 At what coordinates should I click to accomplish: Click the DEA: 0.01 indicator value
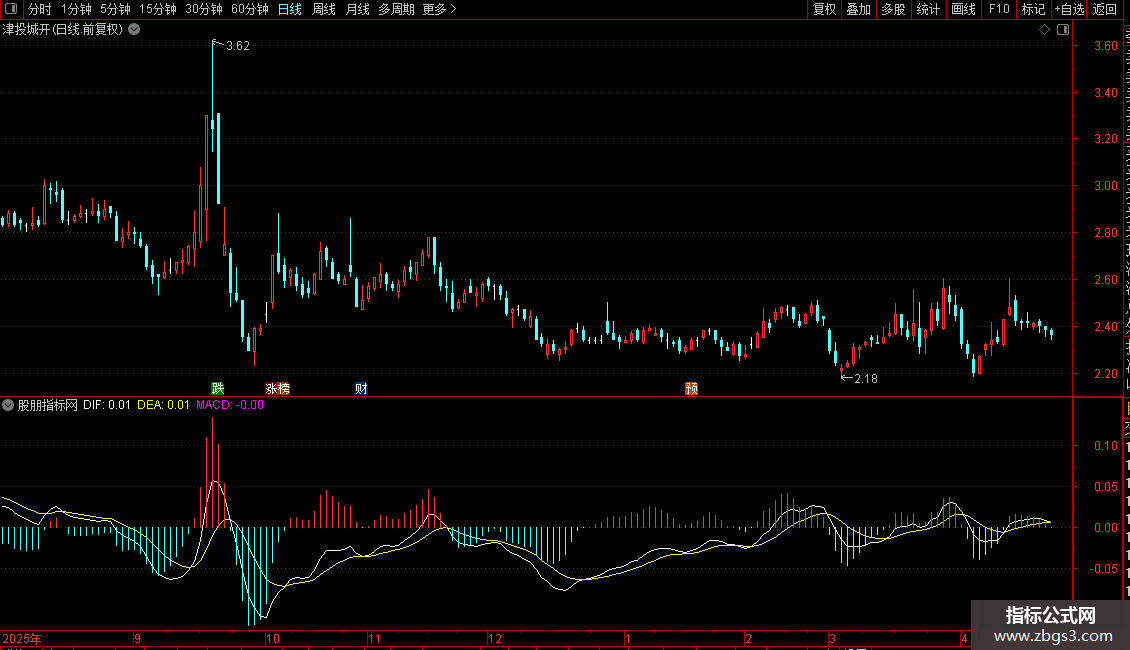click(x=164, y=405)
